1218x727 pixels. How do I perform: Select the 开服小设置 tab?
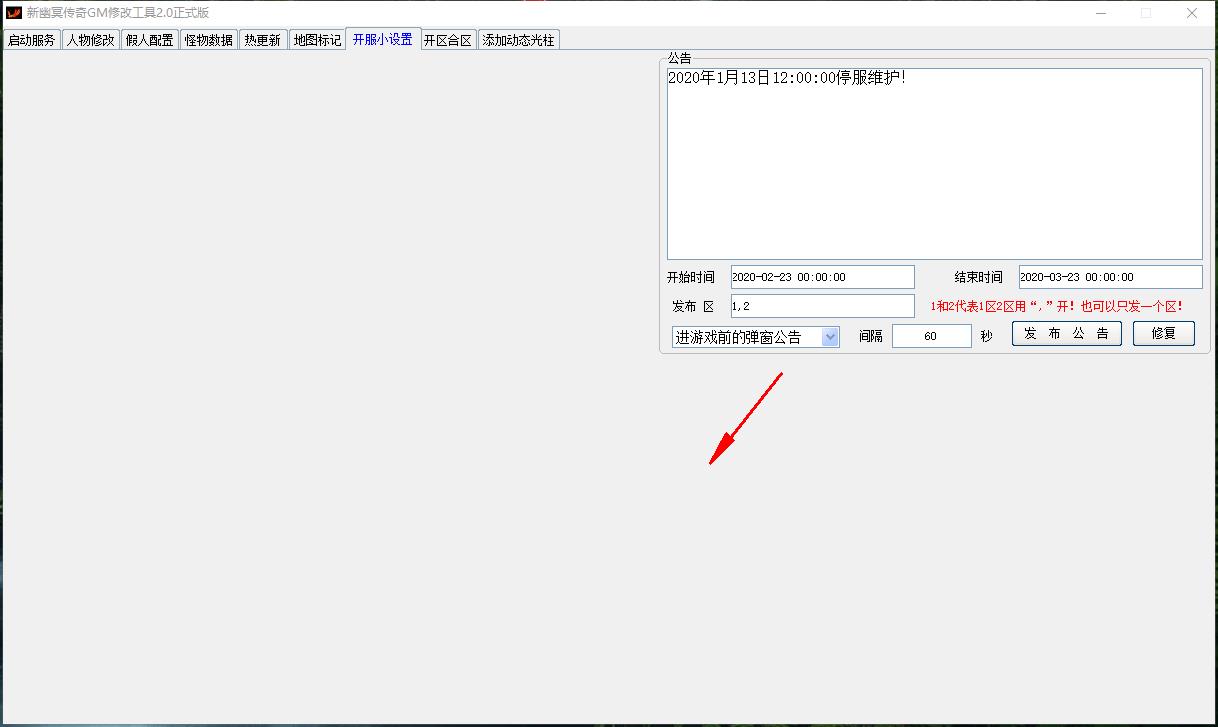coord(383,39)
